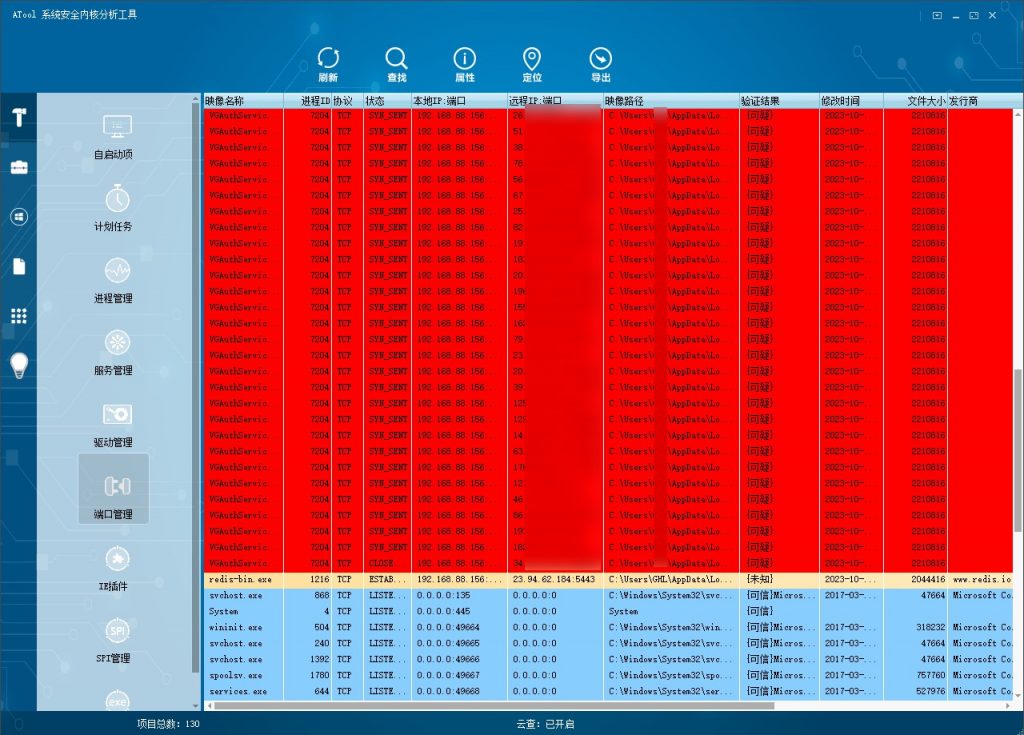
Task: Click local address 0.0.0.0:49667
Action: click(x=448, y=675)
